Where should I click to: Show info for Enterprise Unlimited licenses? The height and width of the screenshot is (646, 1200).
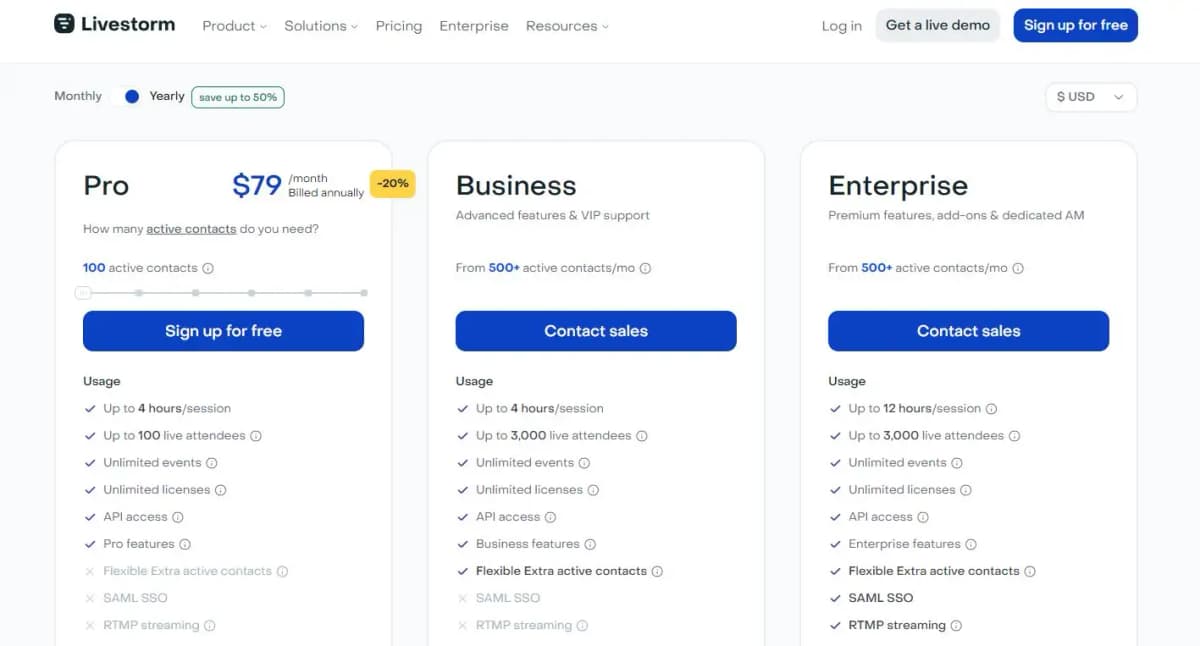click(966, 490)
